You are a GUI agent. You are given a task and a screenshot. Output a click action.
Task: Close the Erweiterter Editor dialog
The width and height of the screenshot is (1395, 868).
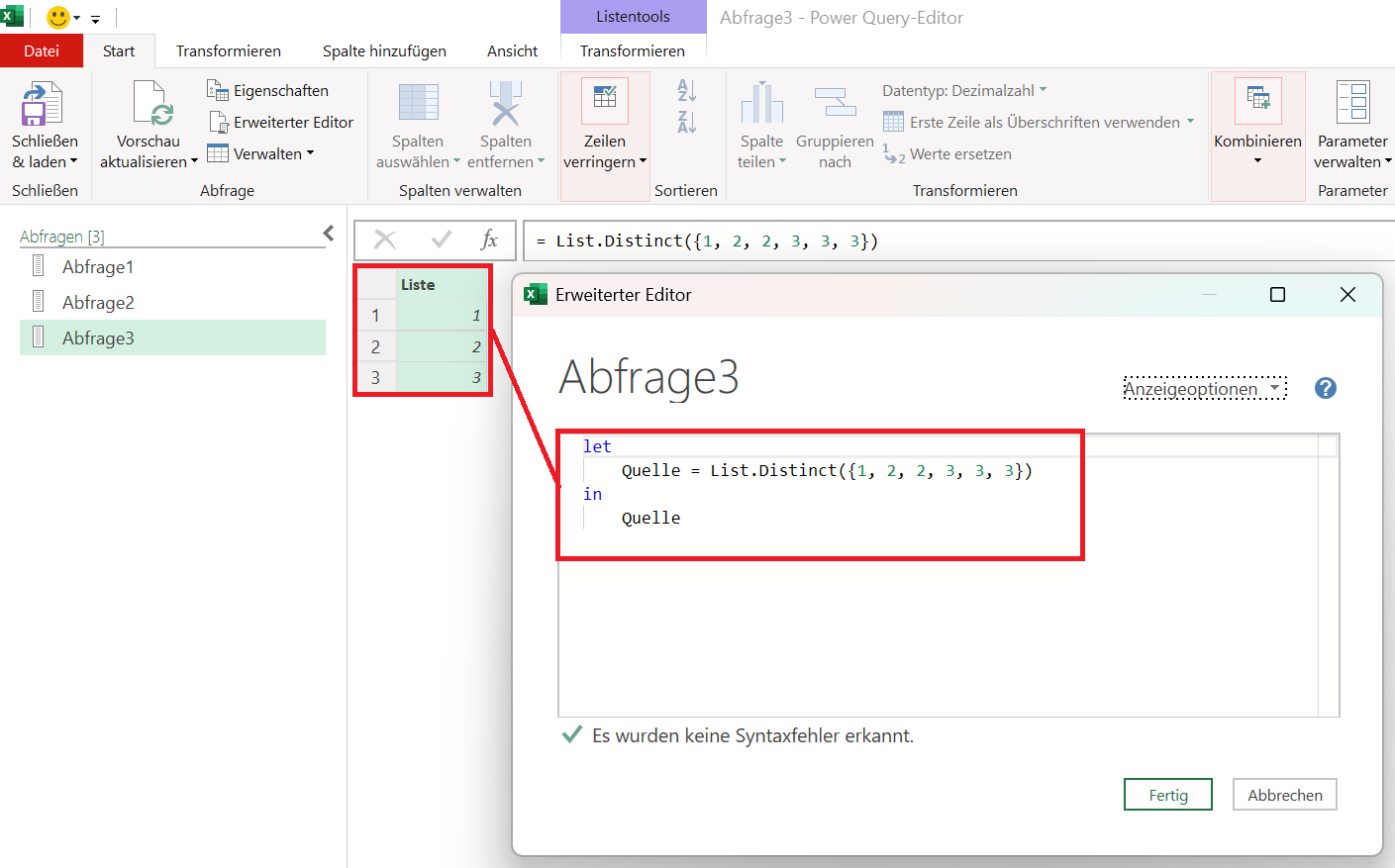click(x=1347, y=295)
